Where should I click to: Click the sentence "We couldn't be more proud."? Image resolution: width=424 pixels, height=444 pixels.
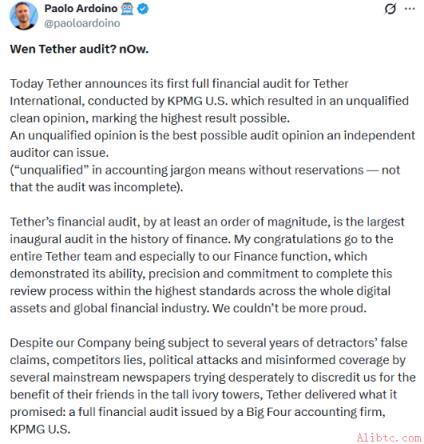(289, 308)
